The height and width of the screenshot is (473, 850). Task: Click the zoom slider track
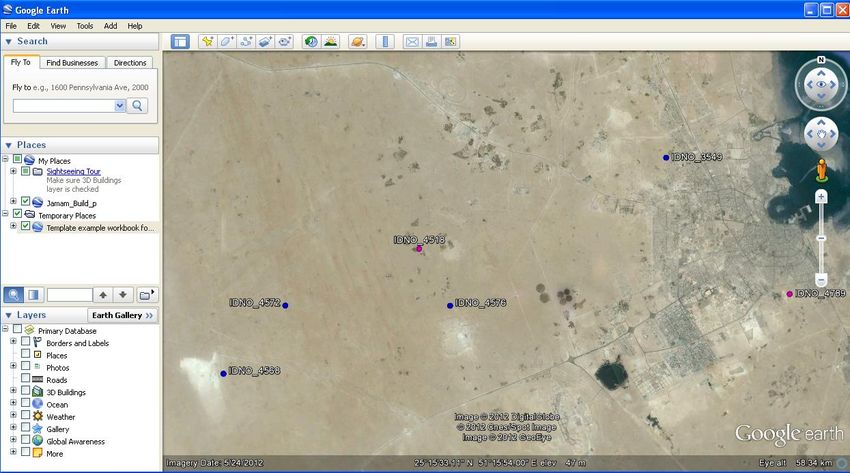(821, 238)
